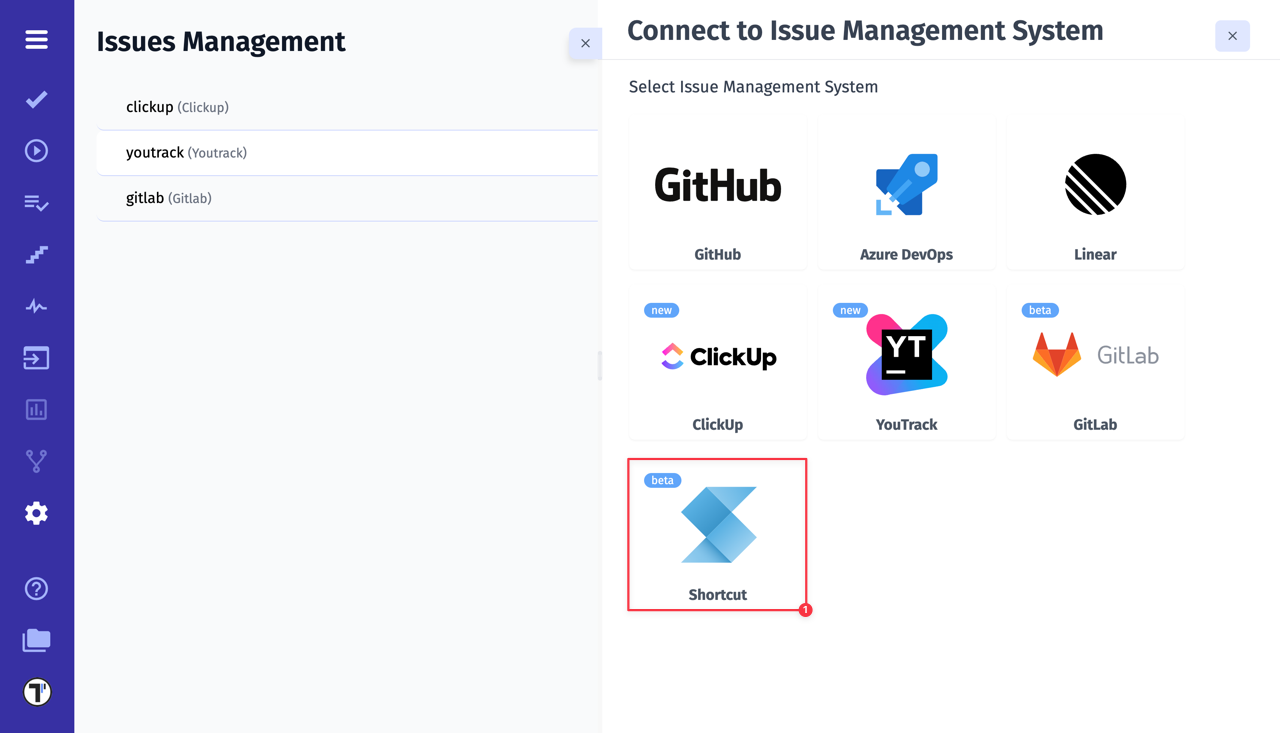The width and height of the screenshot is (1280, 733).
Task: Select the git branch sidebar icon
Action: pyautogui.click(x=36, y=460)
